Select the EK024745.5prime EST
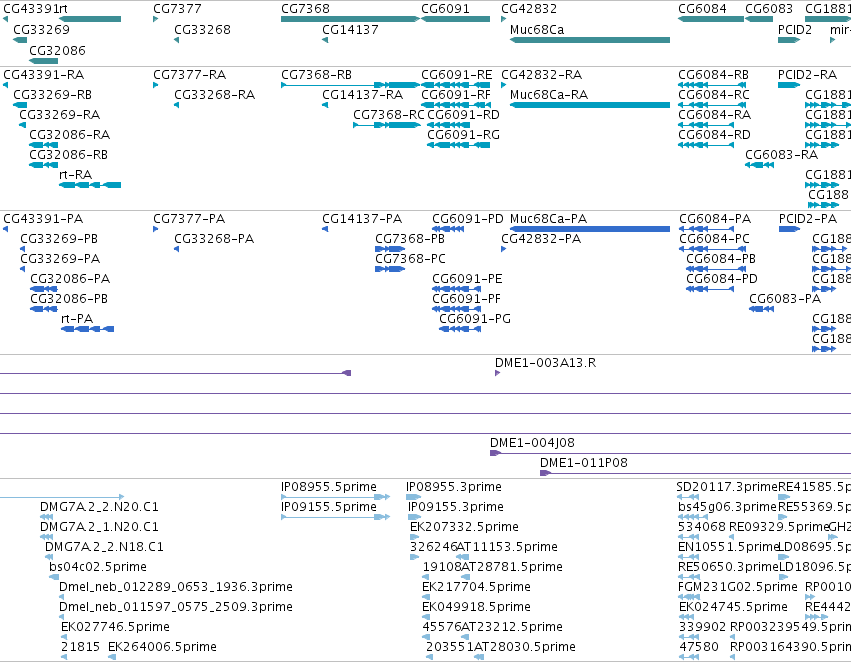 [687, 617]
